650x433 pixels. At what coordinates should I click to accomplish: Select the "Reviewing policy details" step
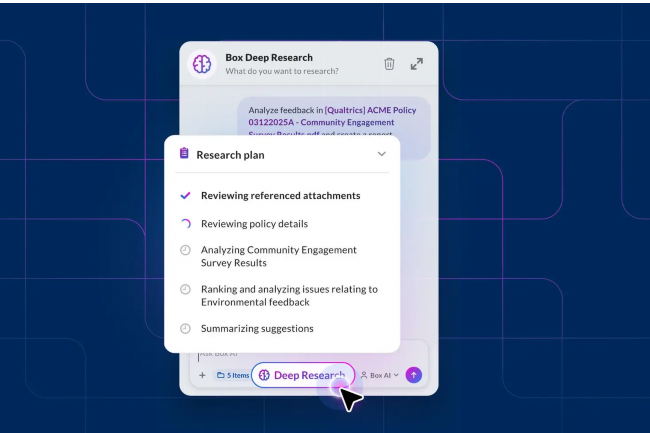[255, 224]
